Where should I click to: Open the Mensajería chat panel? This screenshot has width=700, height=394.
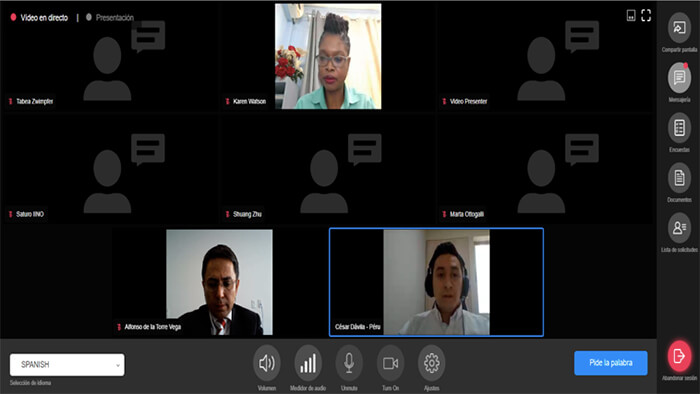click(x=679, y=78)
